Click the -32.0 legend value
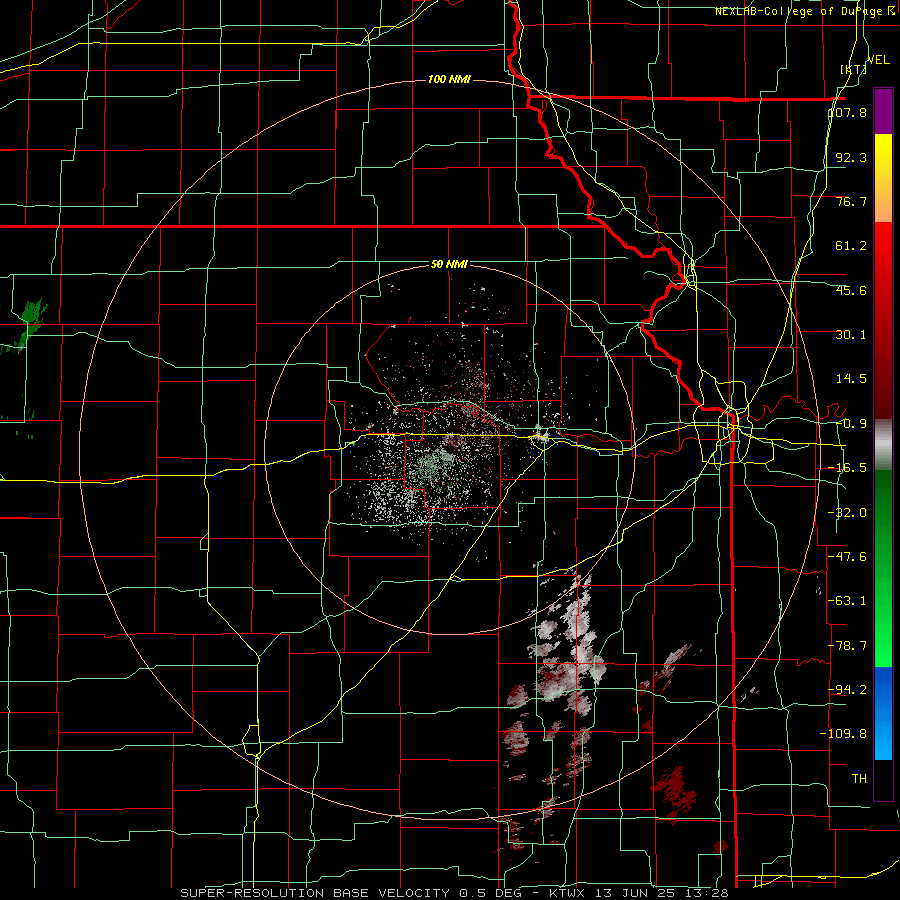 (x=847, y=513)
